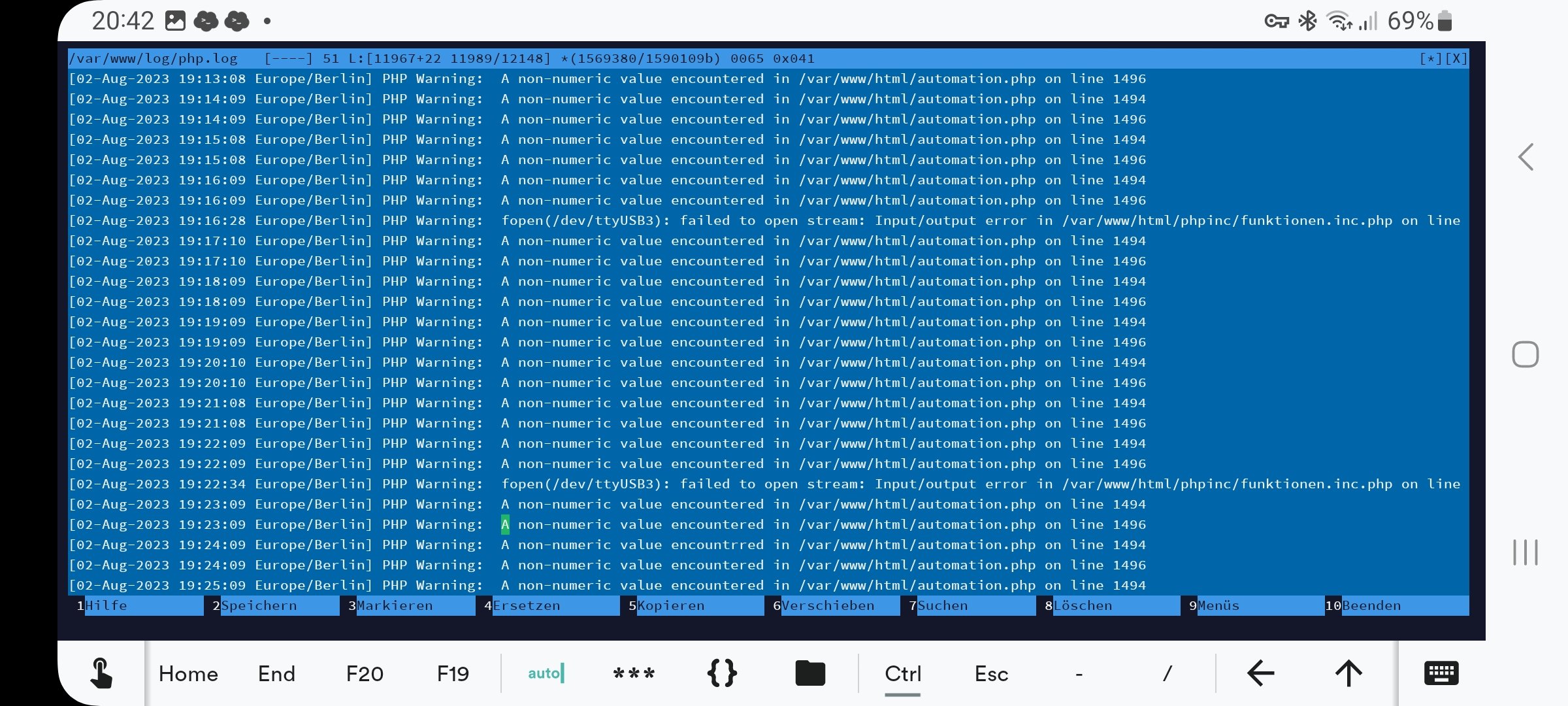The width and height of the screenshot is (1568, 706).
Task: Tap the curly braces snippets icon
Action: click(722, 673)
